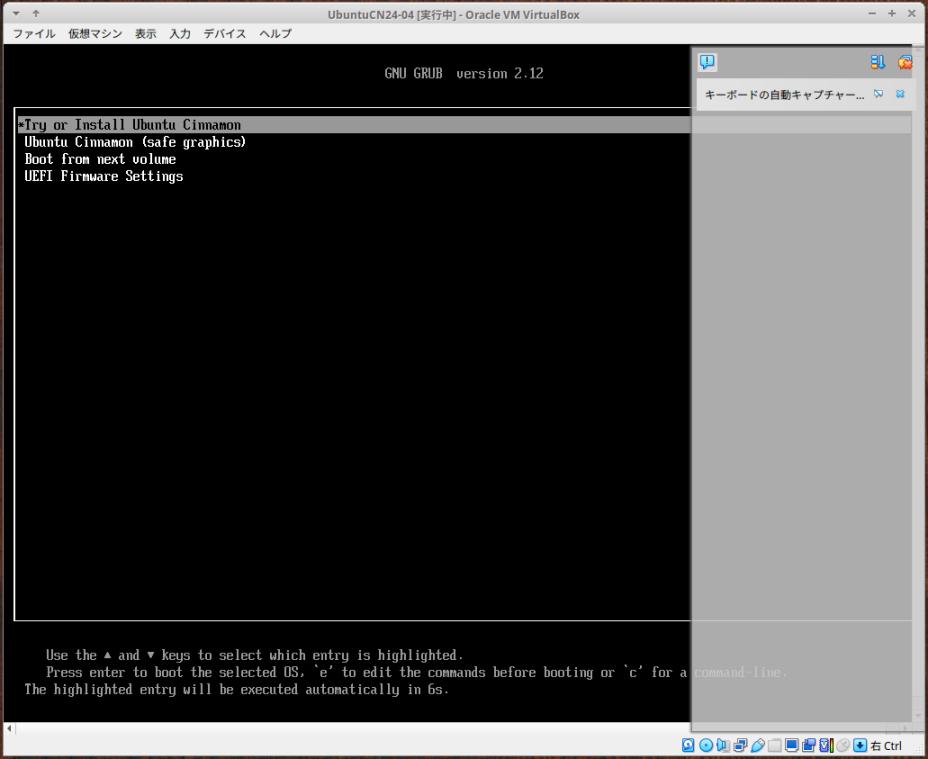This screenshot has height=759, width=928.
Task: Open the 入力 menu
Action: (180, 34)
